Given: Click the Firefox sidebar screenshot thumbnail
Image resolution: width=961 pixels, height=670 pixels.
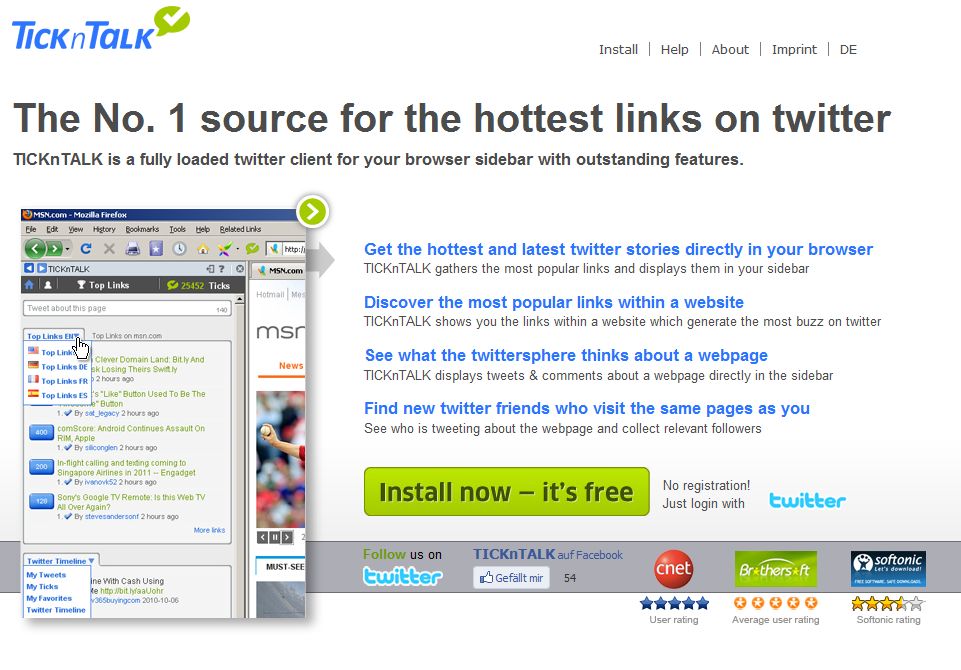Looking at the screenshot, I should [164, 413].
